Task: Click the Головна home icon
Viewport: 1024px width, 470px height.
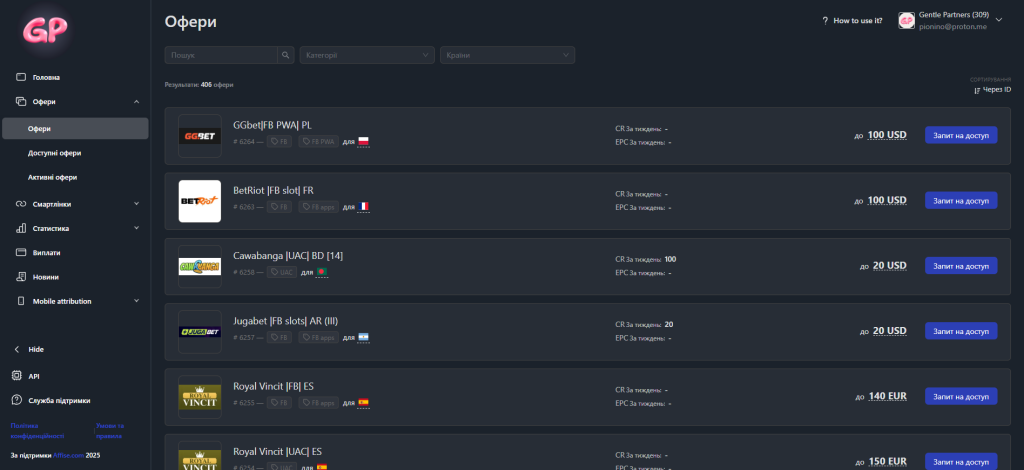Action: click(21, 77)
